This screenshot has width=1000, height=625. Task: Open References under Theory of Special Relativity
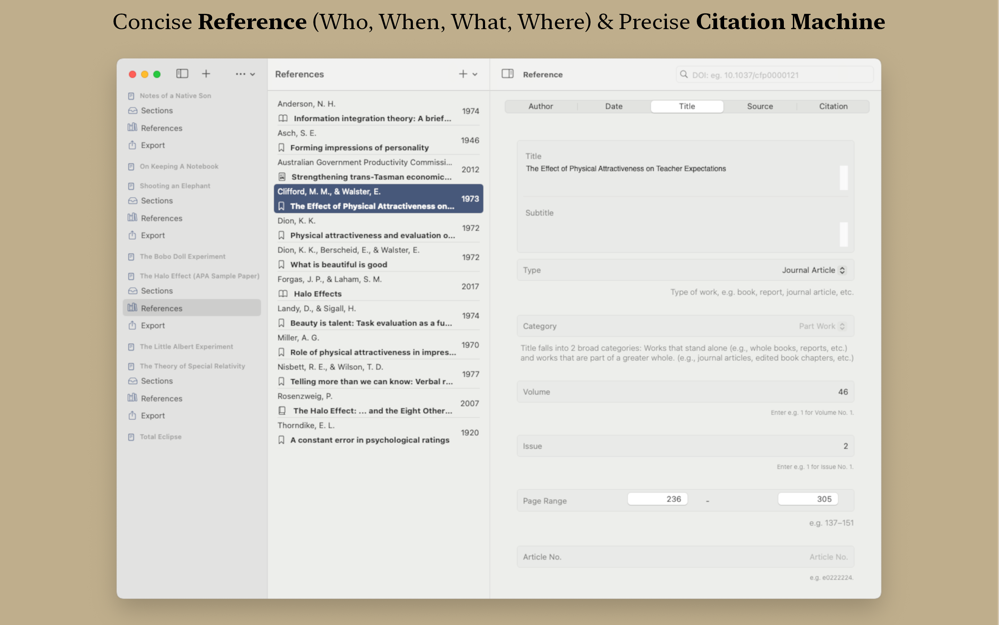(x=161, y=399)
